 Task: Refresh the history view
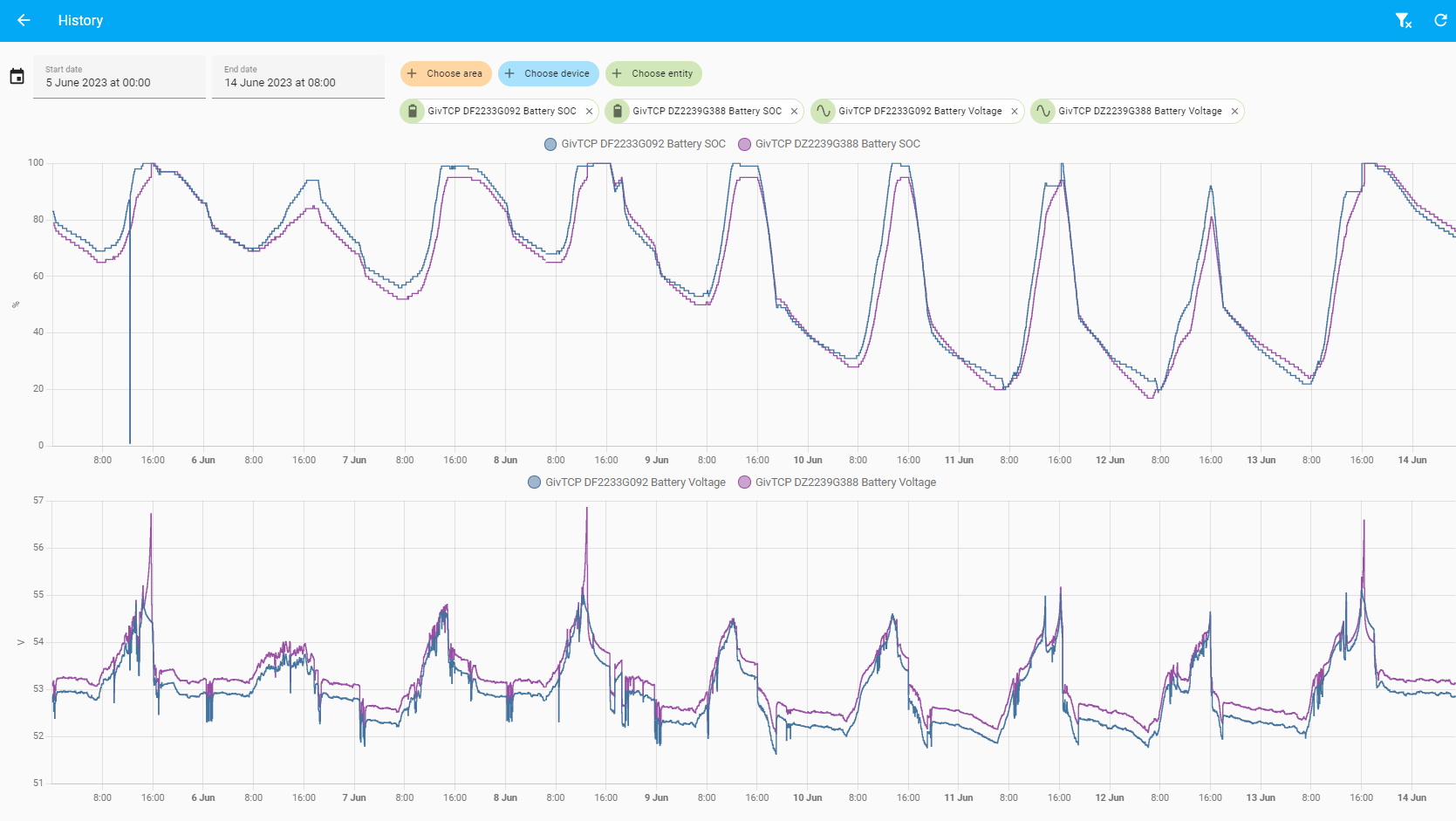click(x=1440, y=20)
